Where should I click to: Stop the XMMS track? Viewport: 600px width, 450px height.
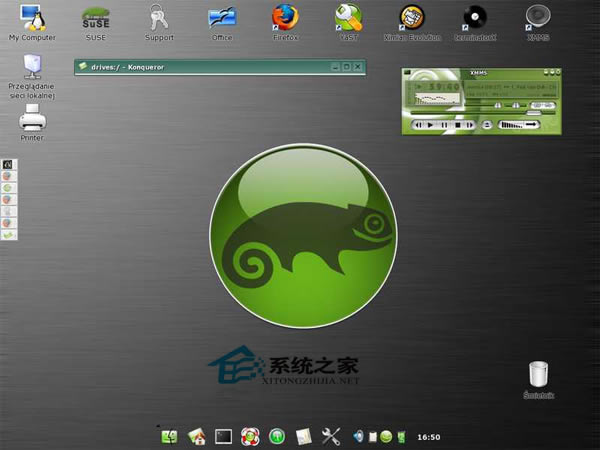click(x=455, y=125)
